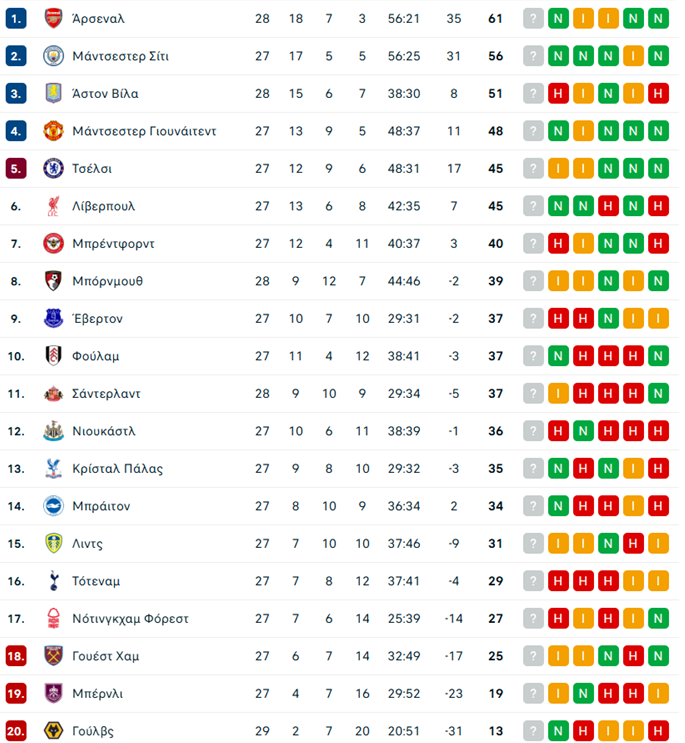Click the West Ham crest icon
The image size is (685, 743).
click(53, 656)
